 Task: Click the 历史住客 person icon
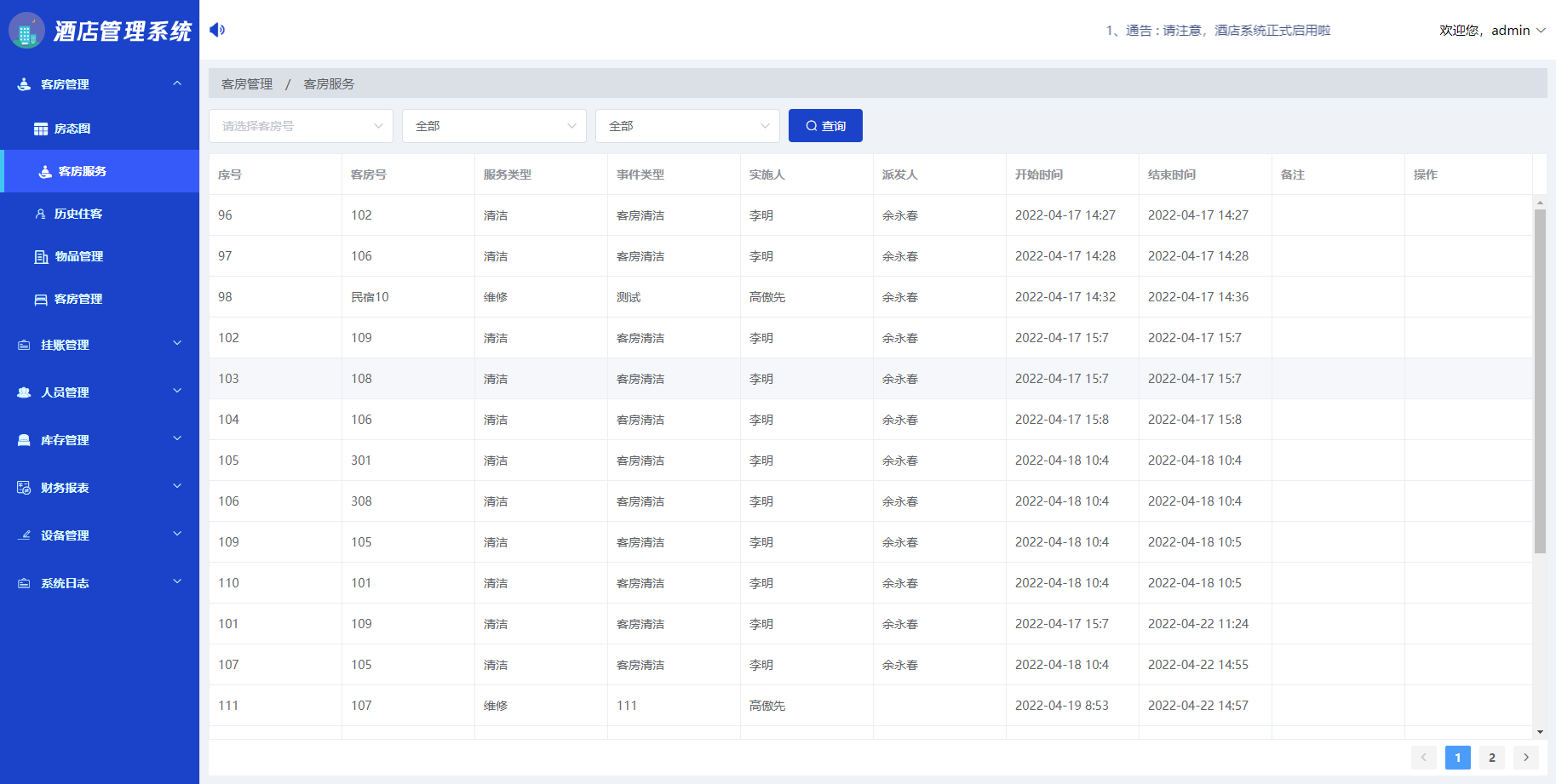coord(40,214)
